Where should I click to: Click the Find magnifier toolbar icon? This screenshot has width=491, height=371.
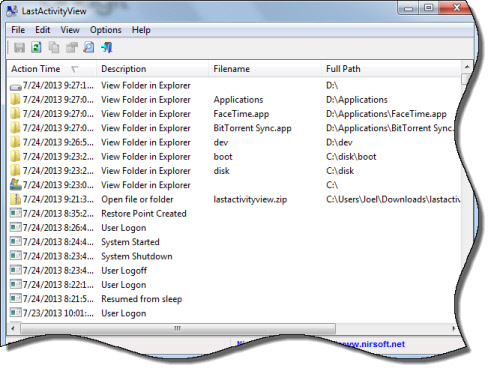(89, 48)
